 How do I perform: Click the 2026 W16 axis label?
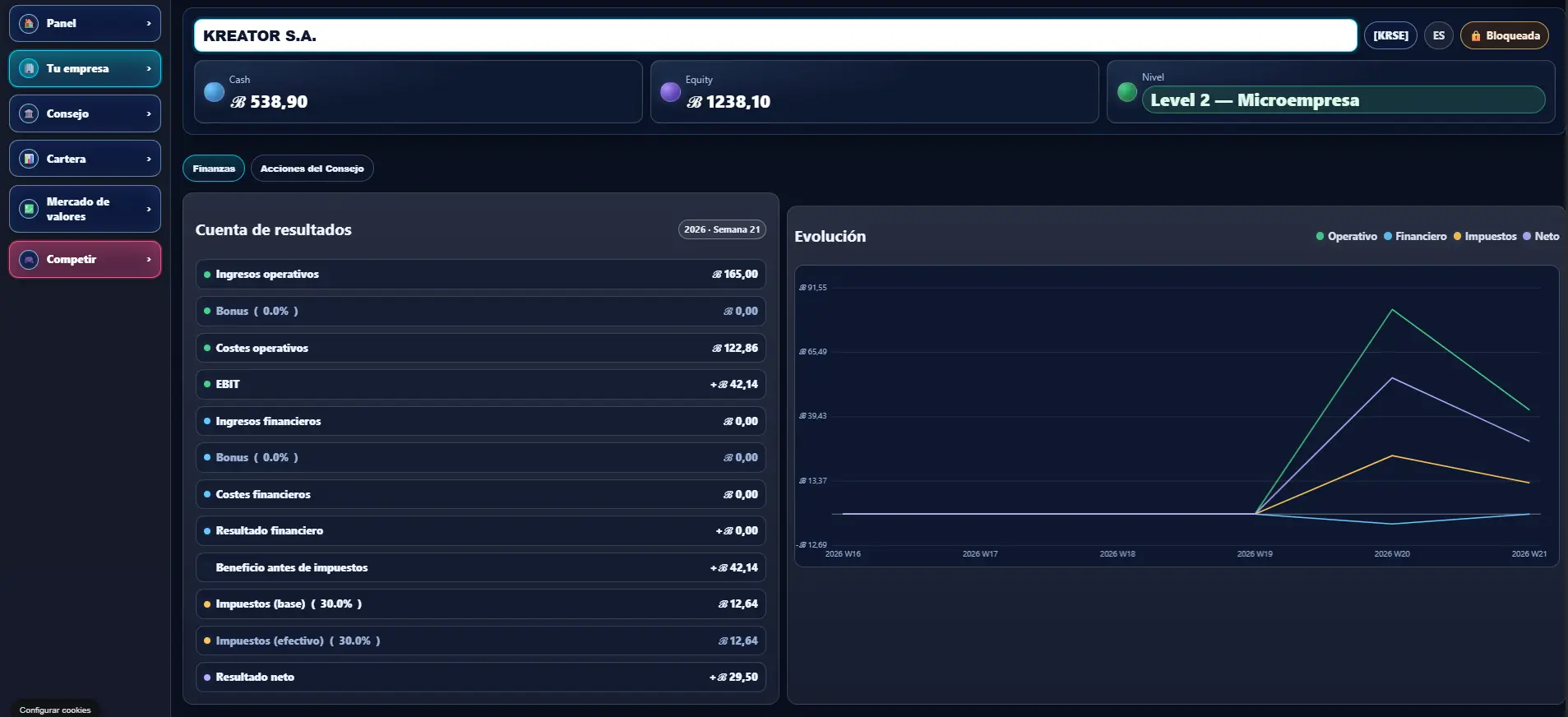pyautogui.click(x=843, y=554)
